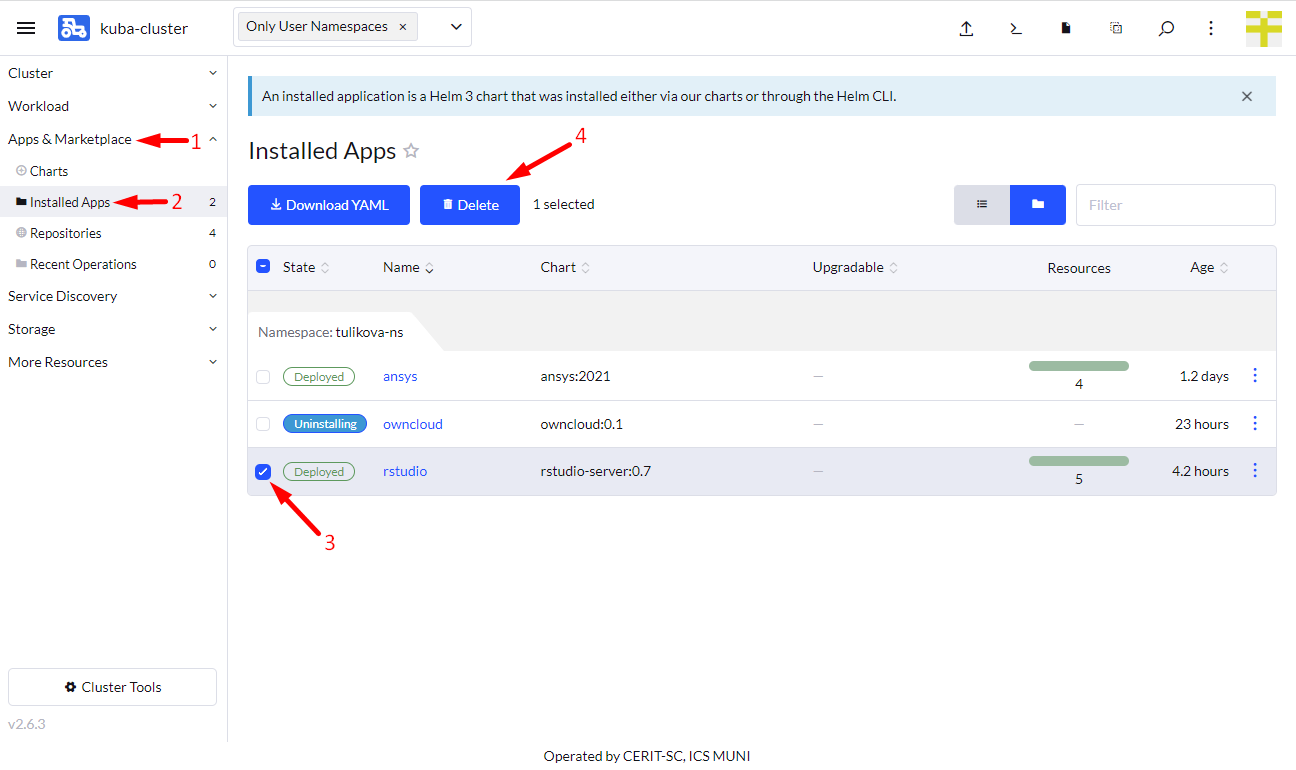Open the namespace filter dropdown
The image size is (1296, 770).
[x=456, y=27]
